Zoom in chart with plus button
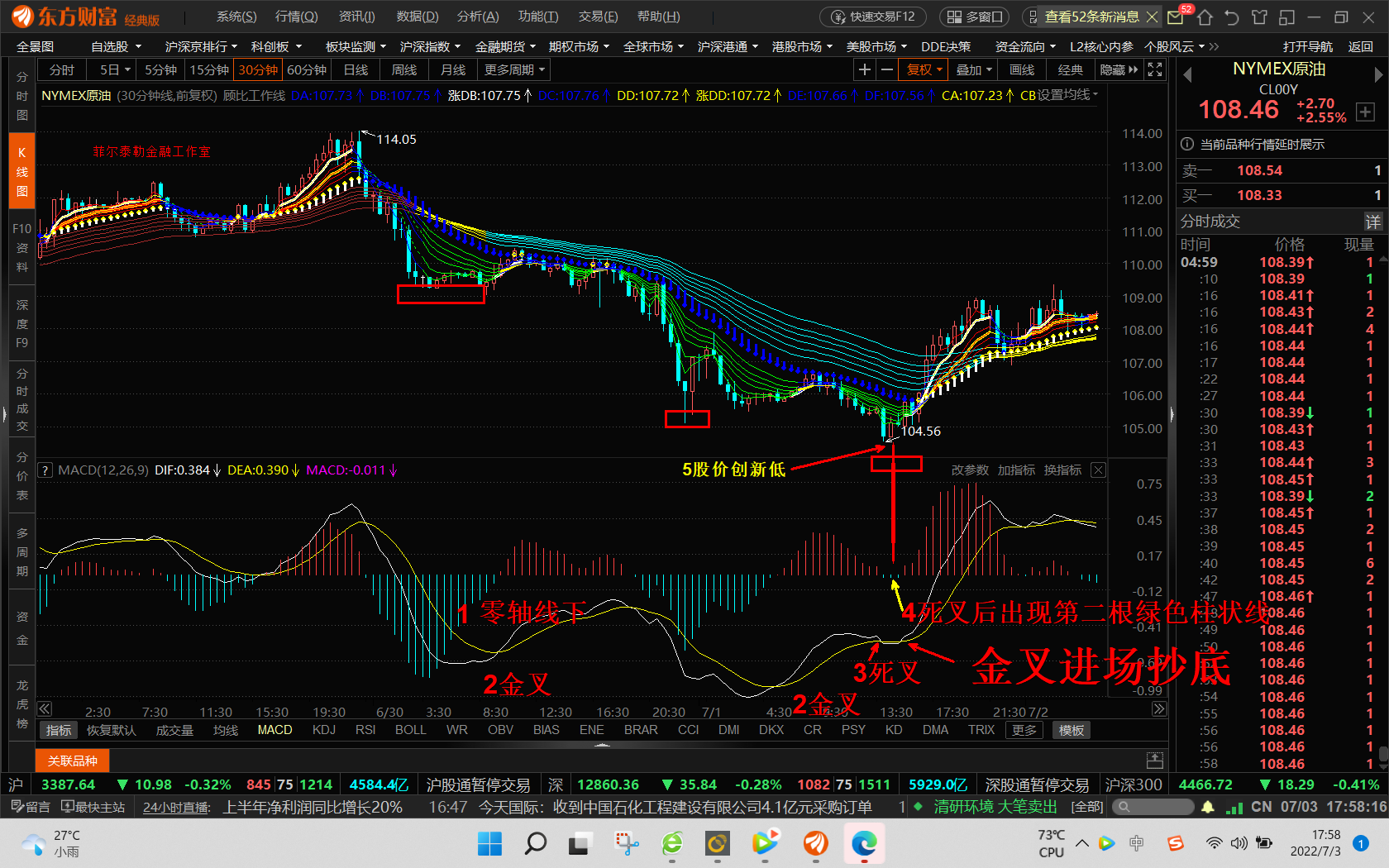The width and height of the screenshot is (1389, 868). [x=864, y=70]
